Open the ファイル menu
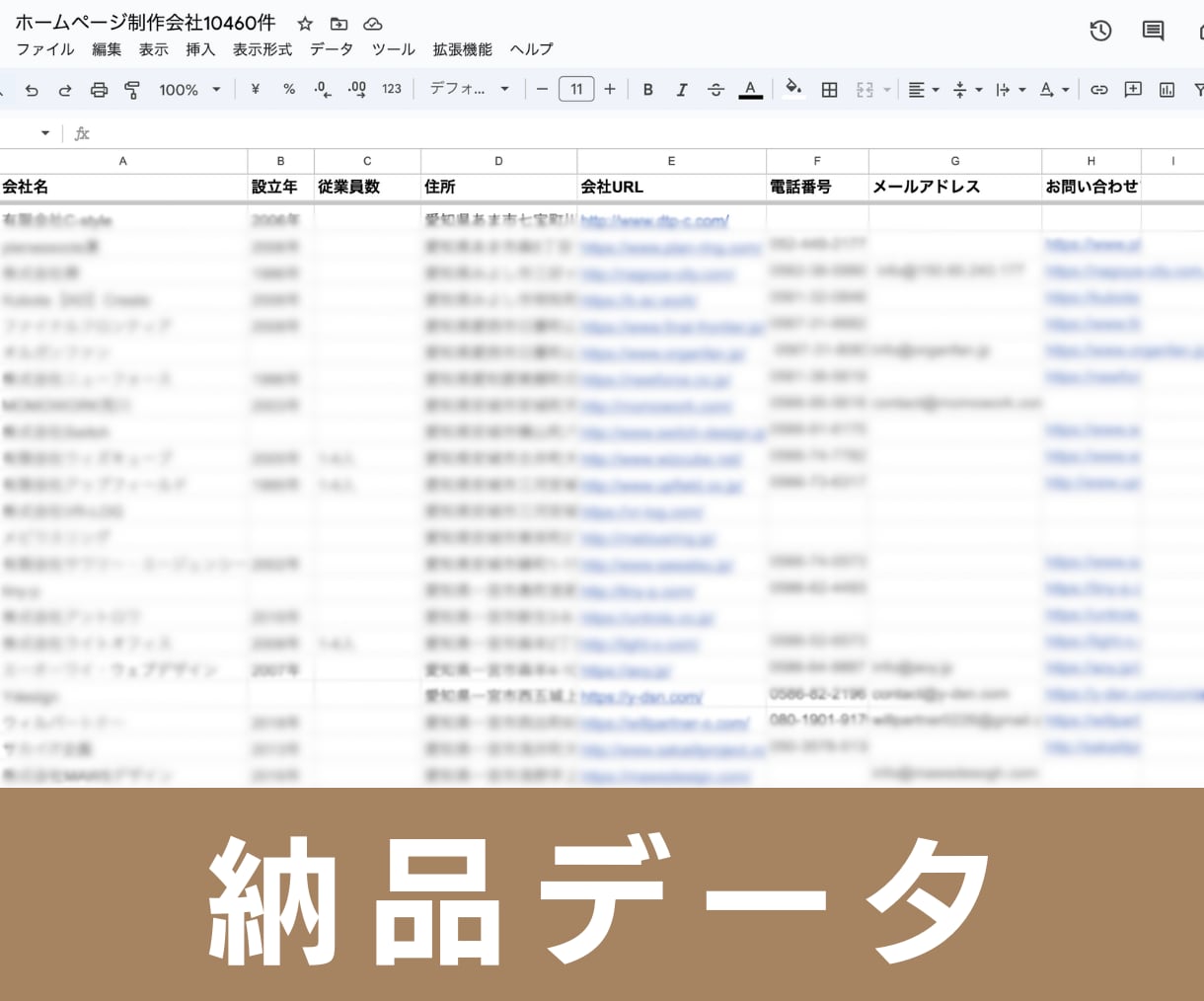This screenshot has height=1001, width=1204. tap(45, 49)
